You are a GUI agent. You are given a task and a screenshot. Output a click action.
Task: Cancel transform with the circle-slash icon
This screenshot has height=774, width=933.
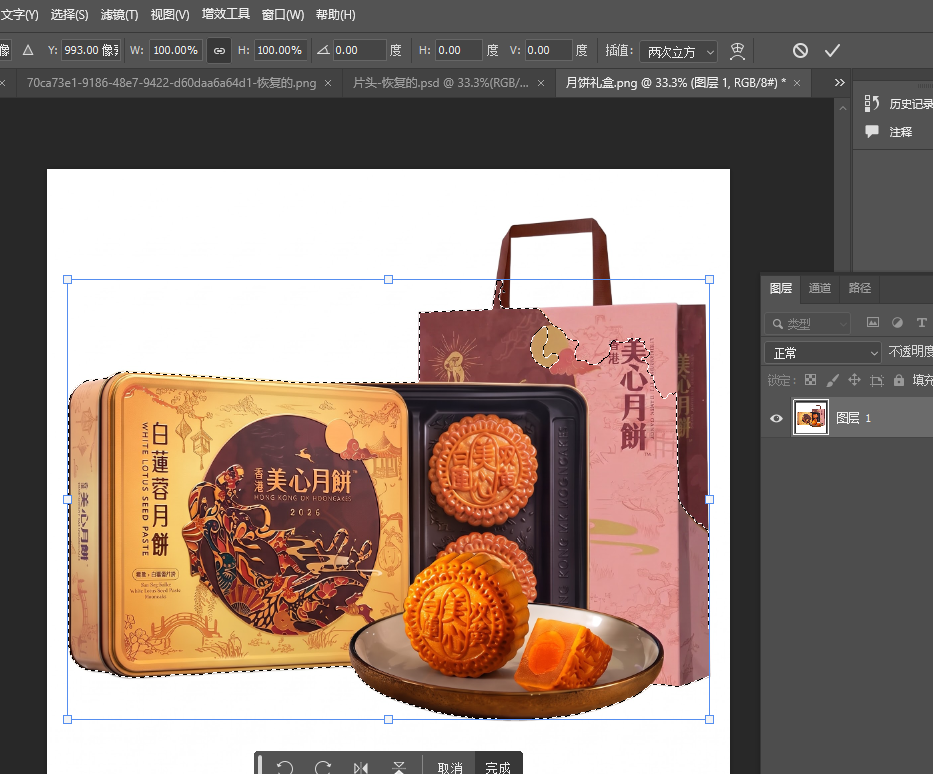[x=800, y=51]
